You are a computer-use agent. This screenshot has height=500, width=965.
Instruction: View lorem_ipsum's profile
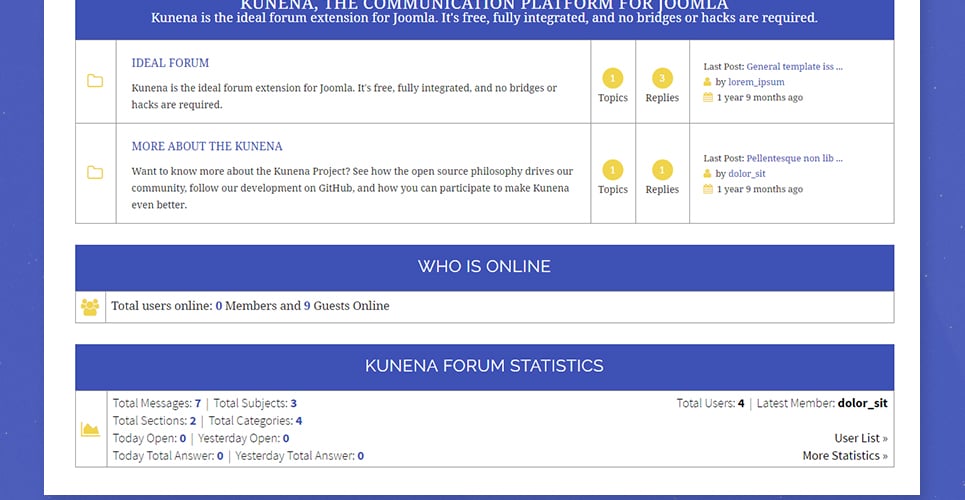756,82
